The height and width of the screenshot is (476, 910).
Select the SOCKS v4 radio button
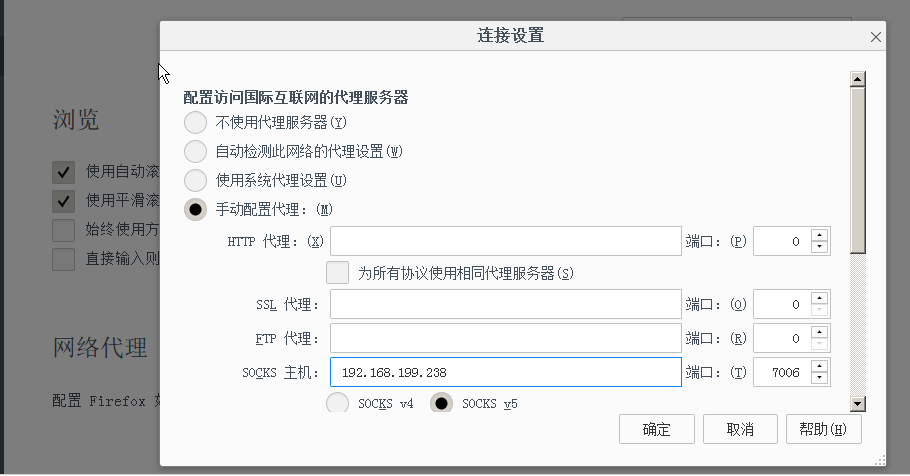coord(337,403)
